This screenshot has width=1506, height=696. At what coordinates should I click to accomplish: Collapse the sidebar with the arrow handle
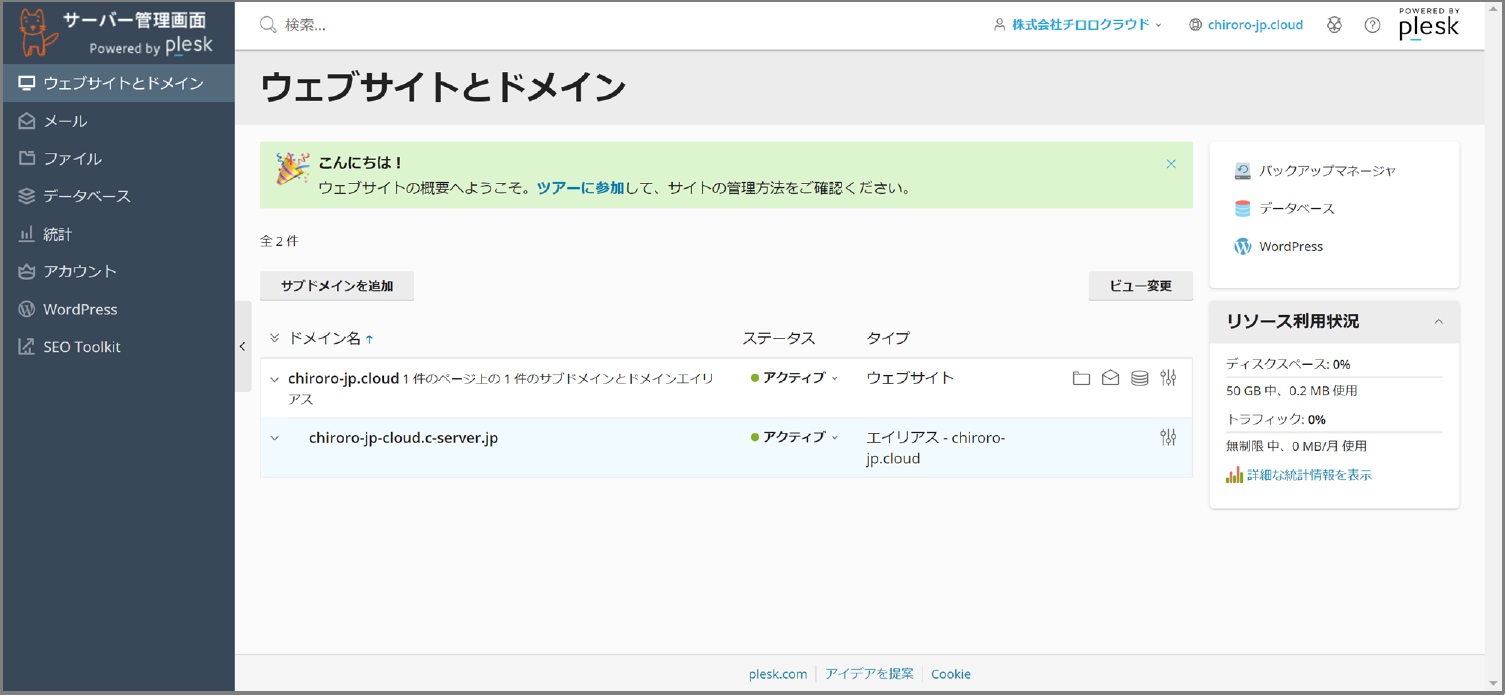pyautogui.click(x=243, y=347)
